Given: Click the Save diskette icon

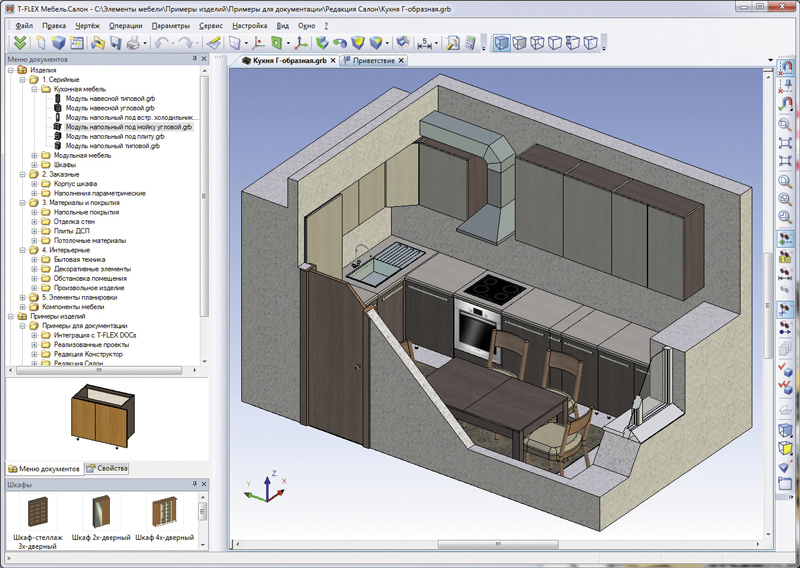Looking at the screenshot, I should click(x=115, y=43).
